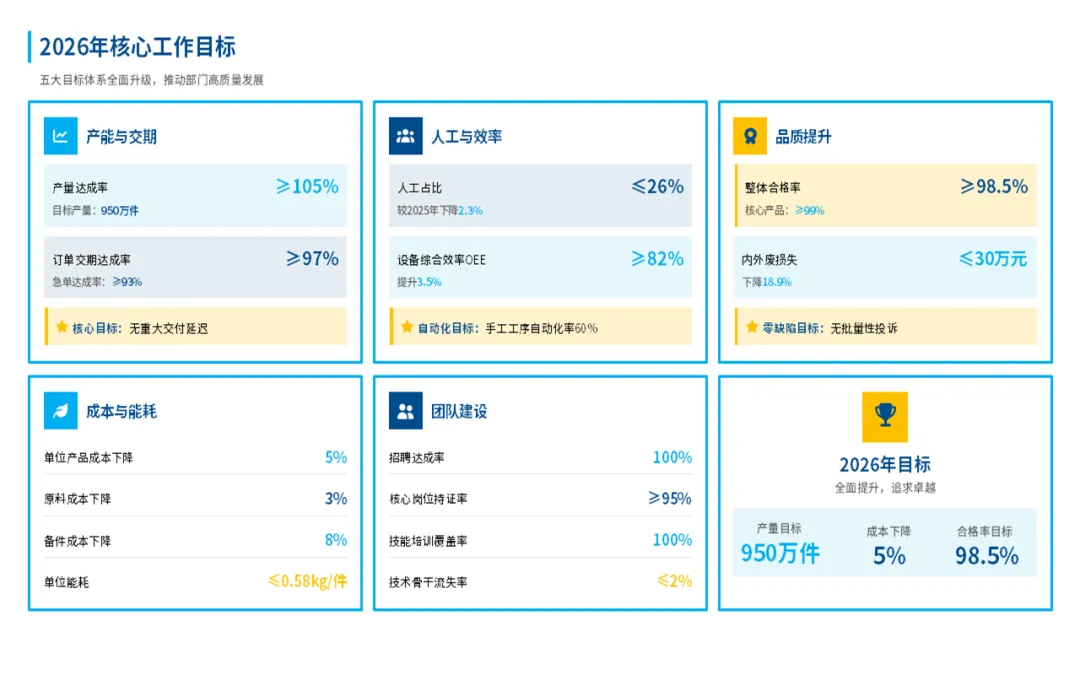Click the people group icon beside 人工与效率
Image resolution: width=1080 pixels, height=675 pixels.
pyautogui.click(x=405, y=136)
